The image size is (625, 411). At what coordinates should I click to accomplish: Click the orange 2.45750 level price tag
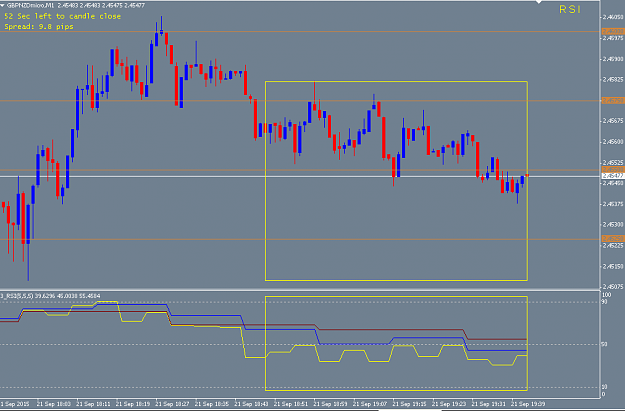tap(613, 100)
